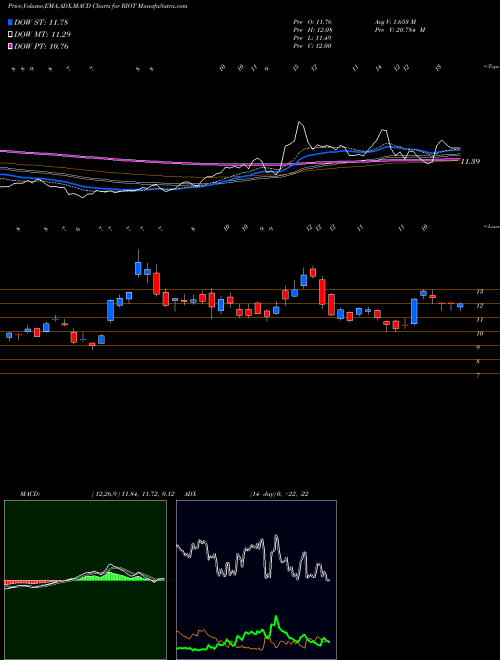This screenshot has height=660, width=500.
Task: Click the '<Tops' label on the right
Action: point(492,67)
